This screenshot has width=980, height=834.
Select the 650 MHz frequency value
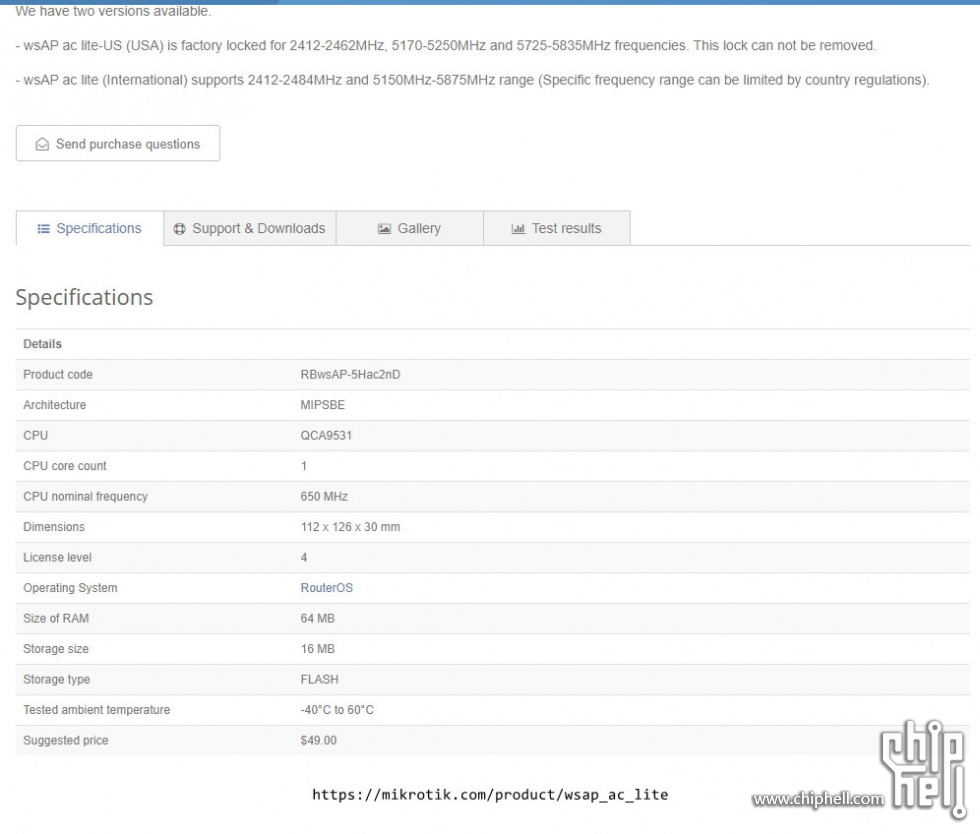click(x=324, y=496)
